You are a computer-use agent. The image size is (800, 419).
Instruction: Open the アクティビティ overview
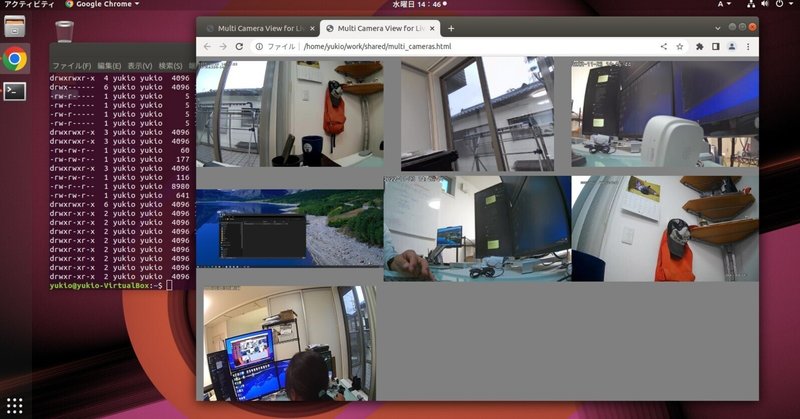(29, 4)
